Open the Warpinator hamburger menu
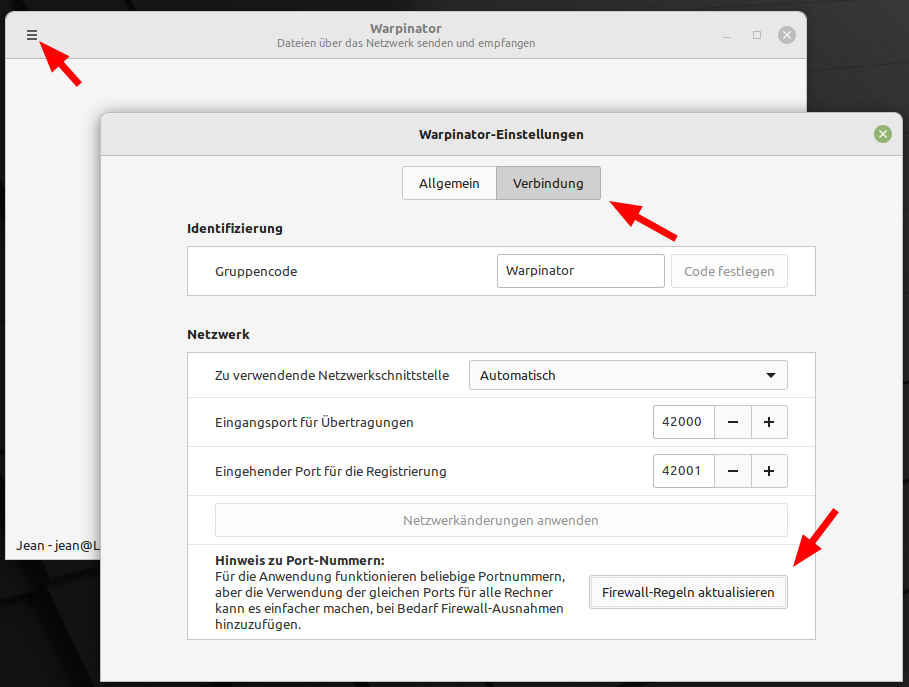This screenshot has height=687, width=909. [x=32, y=35]
